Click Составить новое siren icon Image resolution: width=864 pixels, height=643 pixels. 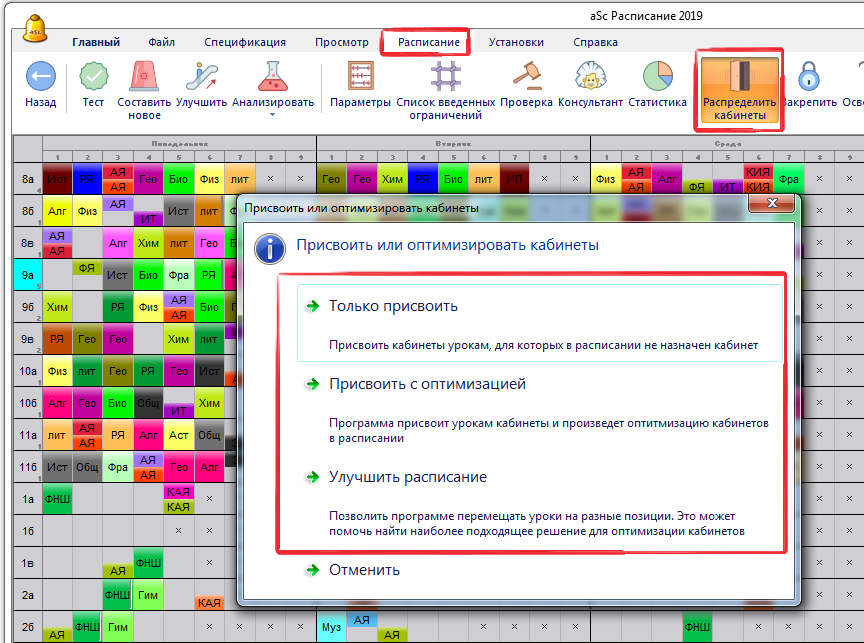pos(144,78)
